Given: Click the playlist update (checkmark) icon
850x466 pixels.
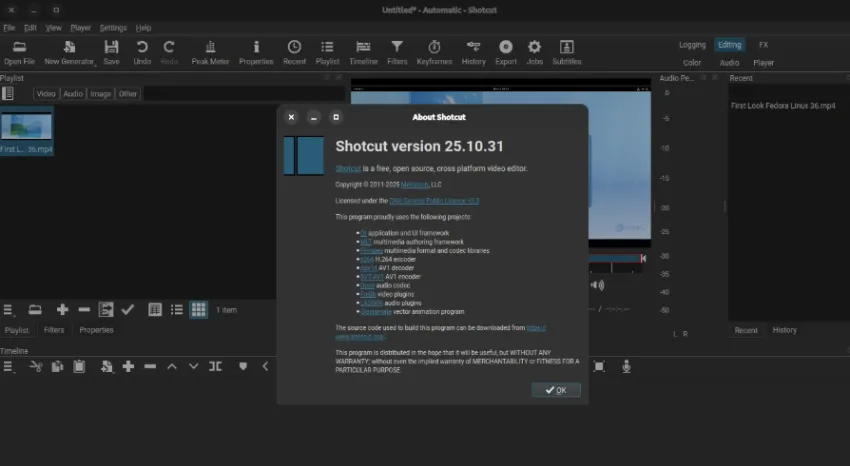Looking at the screenshot, I should pyautogui.click(x=127, y=309).
